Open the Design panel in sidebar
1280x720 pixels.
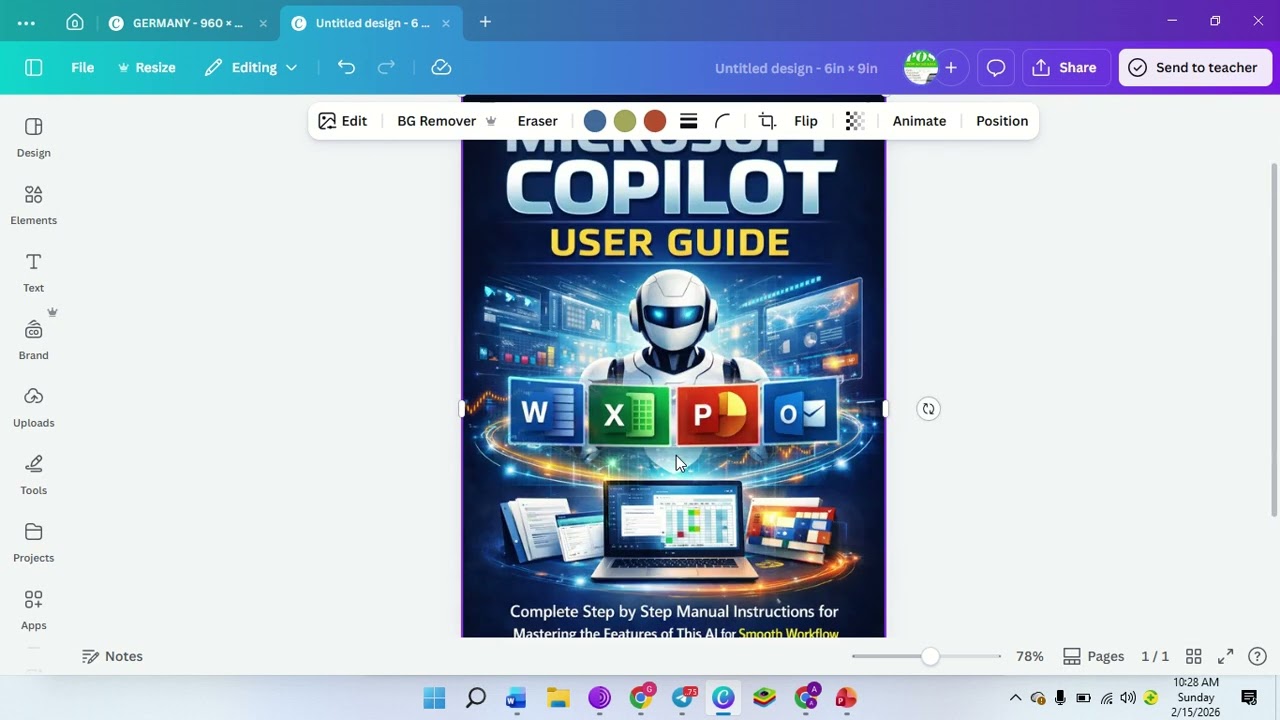33,138
